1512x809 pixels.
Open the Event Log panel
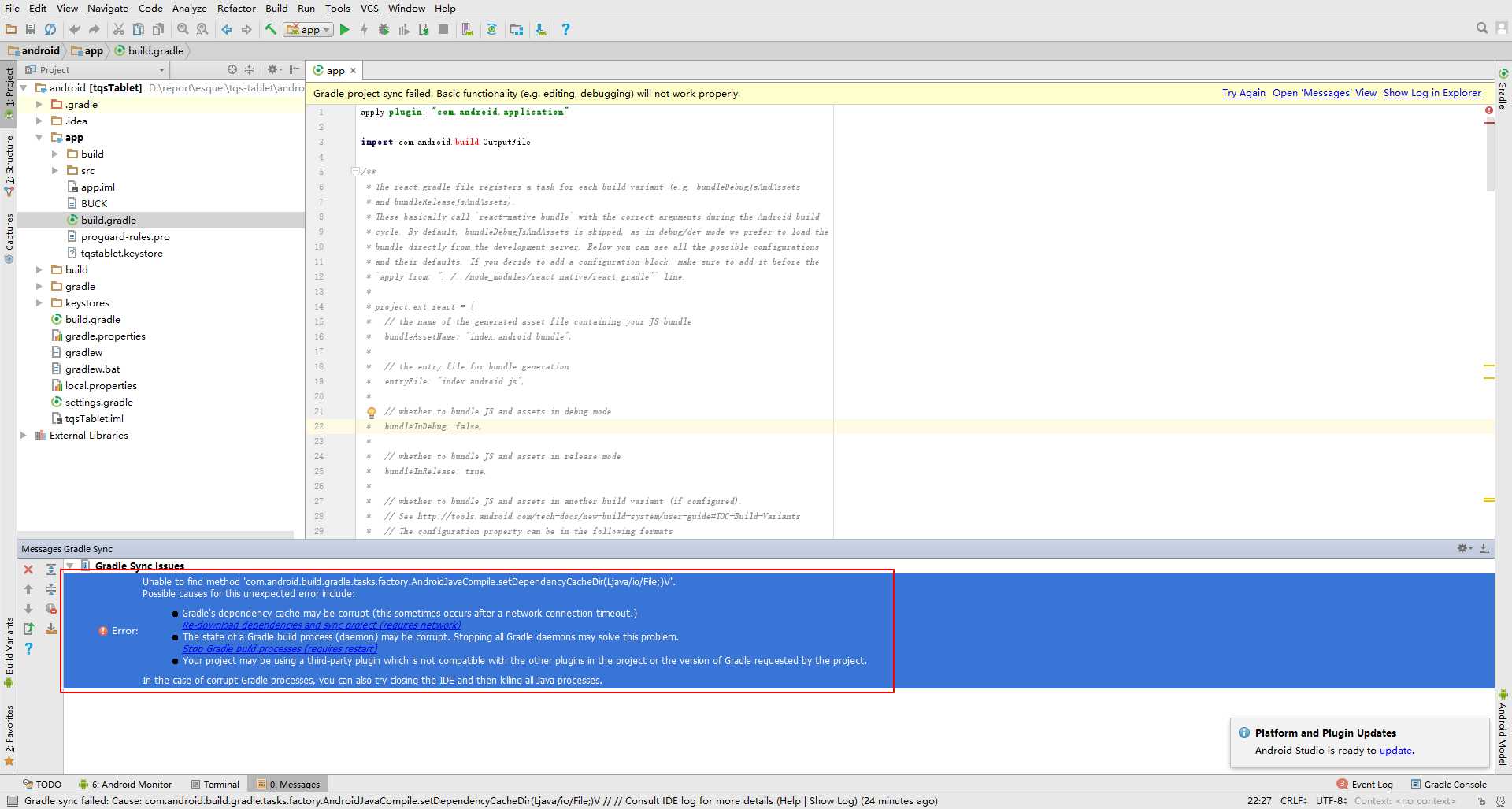pos(1365,784)
